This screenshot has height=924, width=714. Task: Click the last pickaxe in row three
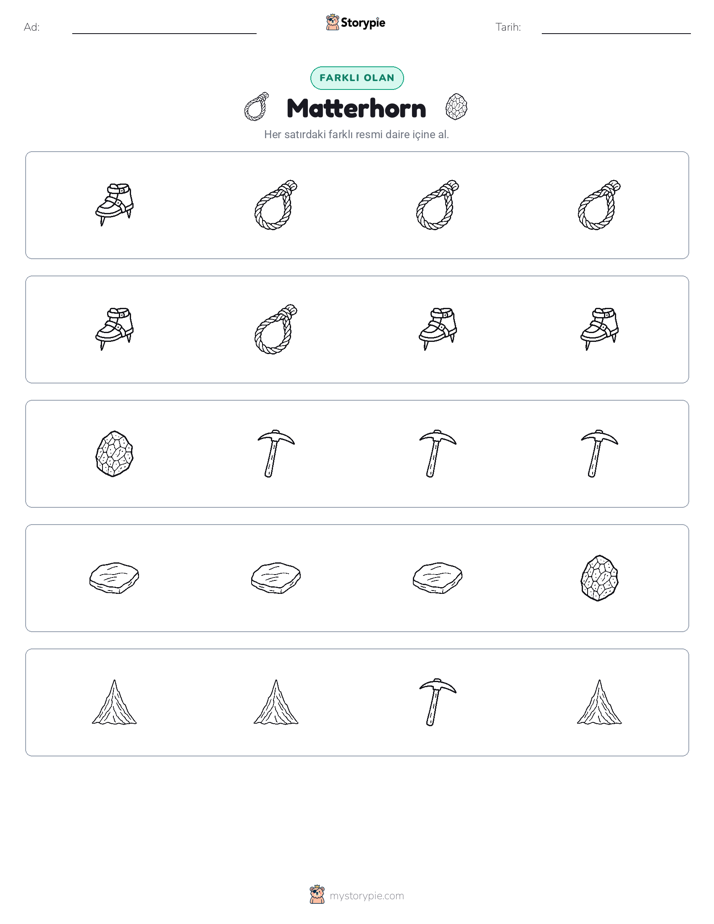(x=599, y=454)
